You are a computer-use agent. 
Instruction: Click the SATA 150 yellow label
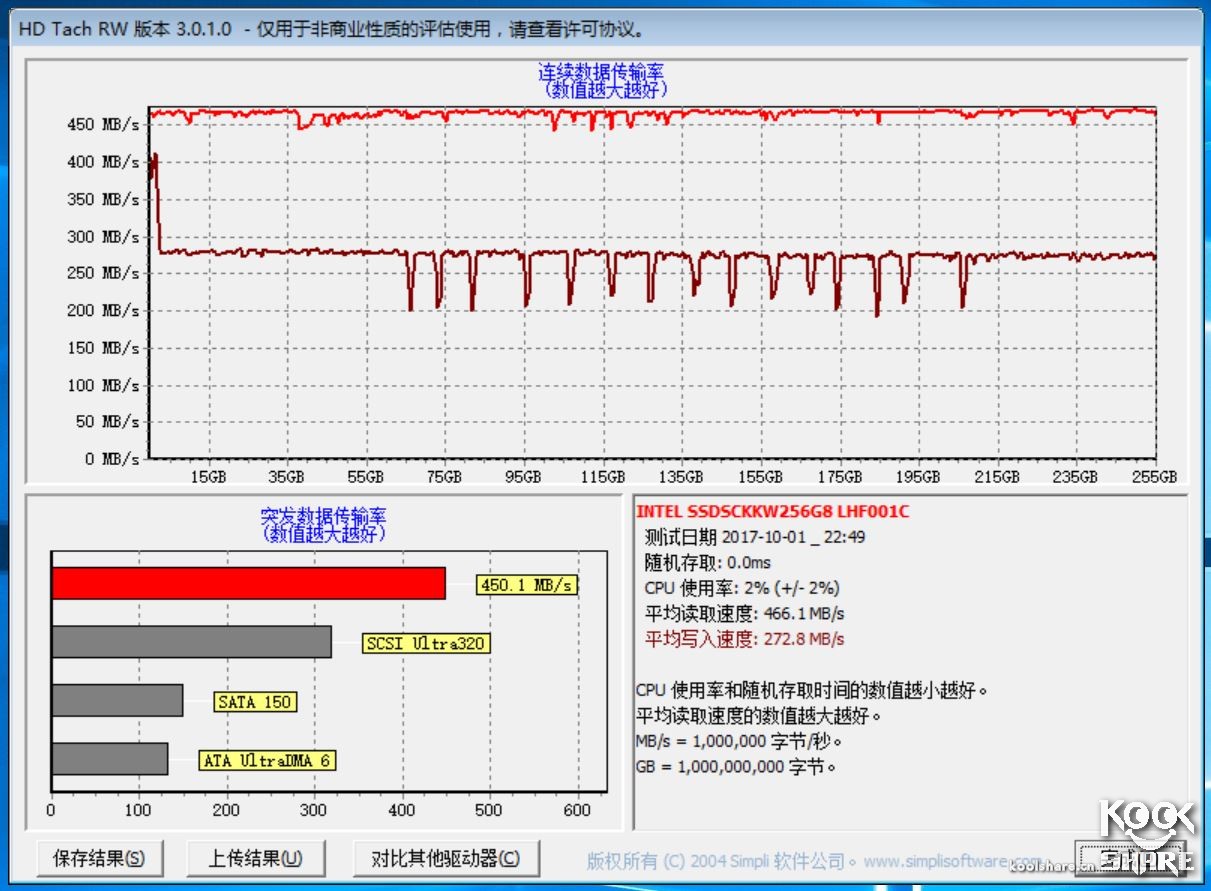tap(255, 701)
